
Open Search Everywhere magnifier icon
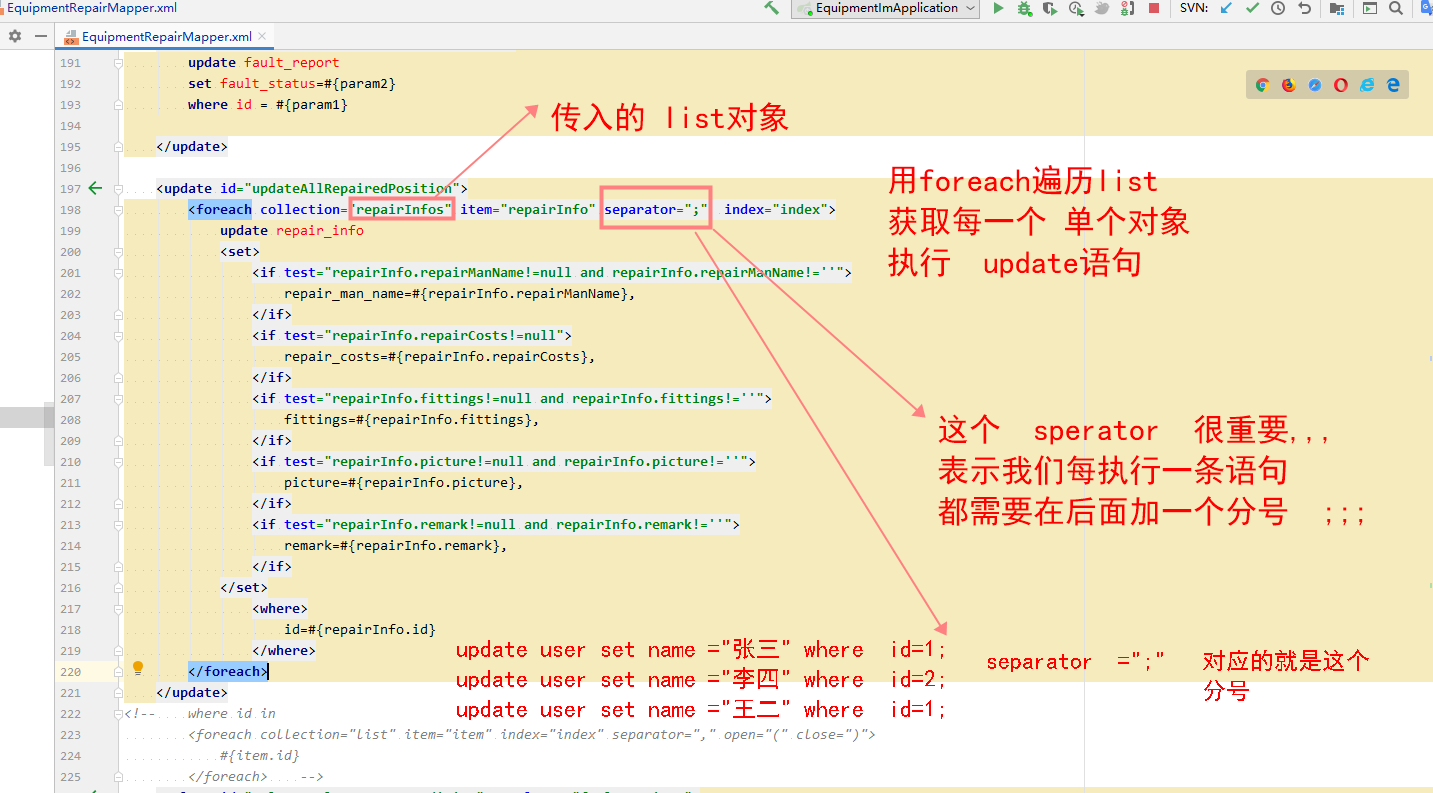[x=1397, y=8]
